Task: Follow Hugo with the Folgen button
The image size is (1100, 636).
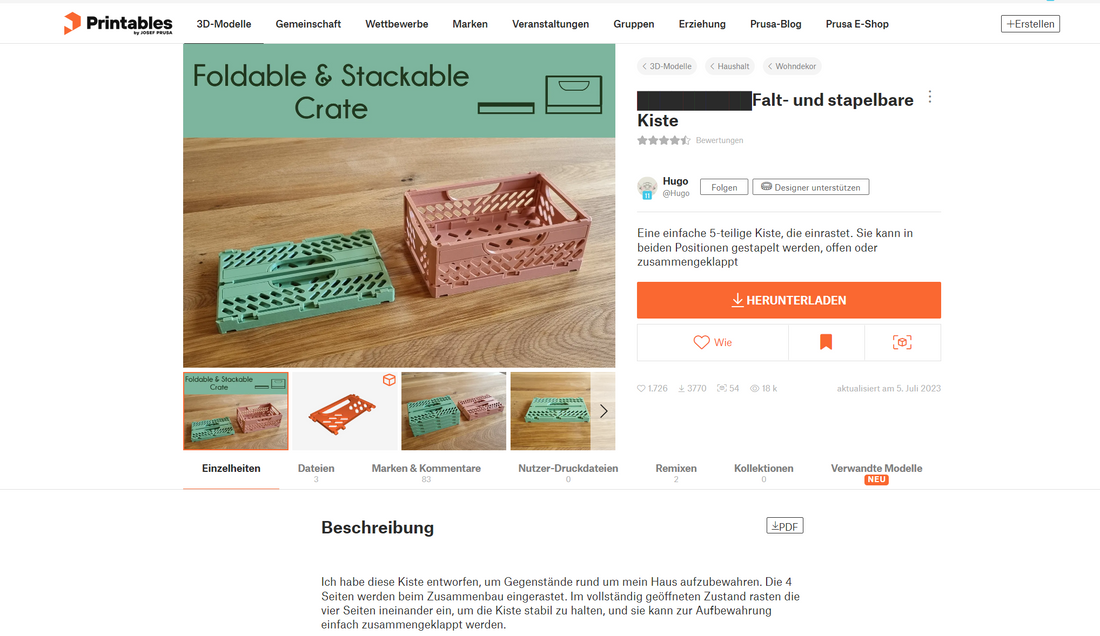Action: (724, 187)
